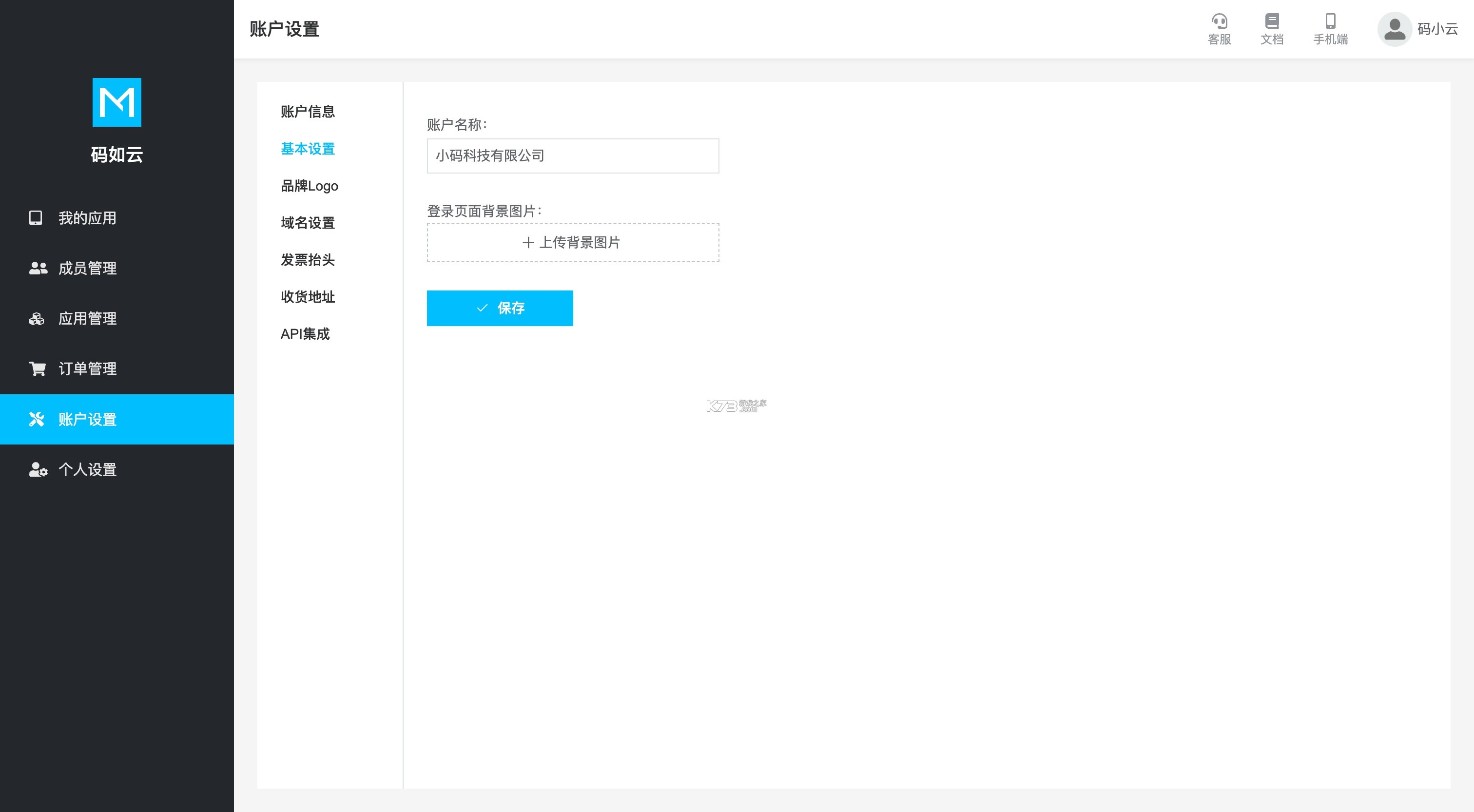
Task: Click the 个人设置 user-gear icon
Action: point(38,469)
